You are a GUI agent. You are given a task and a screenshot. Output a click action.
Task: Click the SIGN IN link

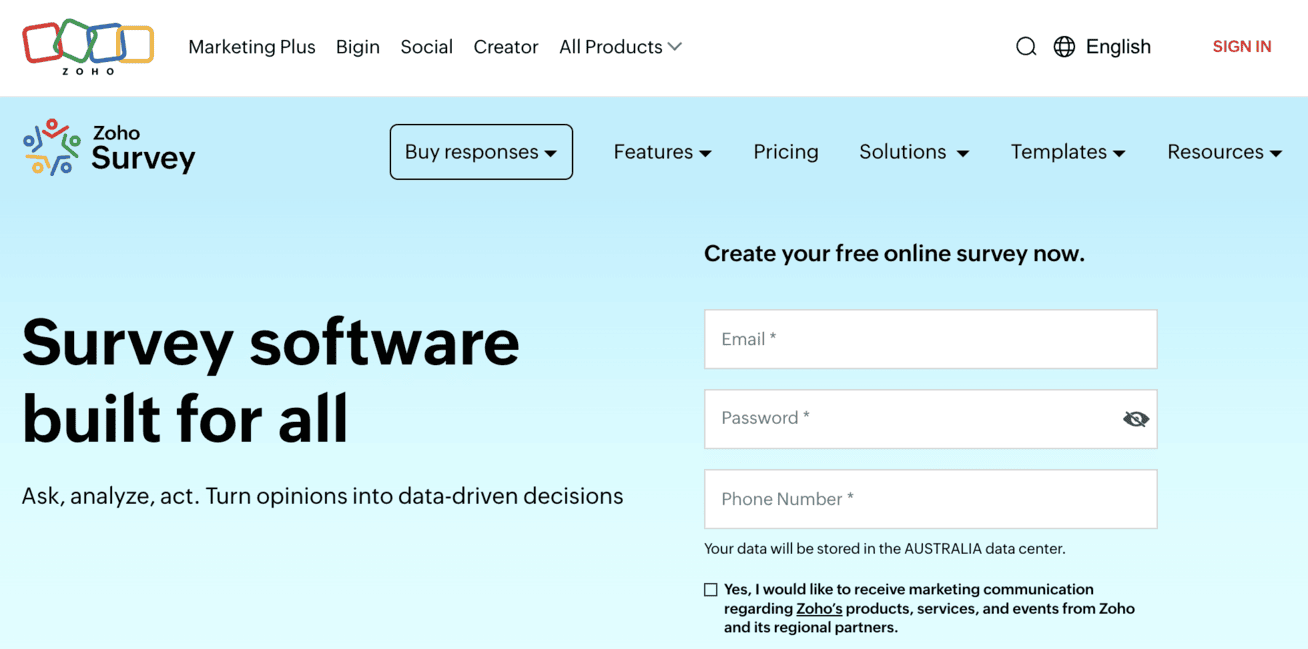tap(1242, 47)
